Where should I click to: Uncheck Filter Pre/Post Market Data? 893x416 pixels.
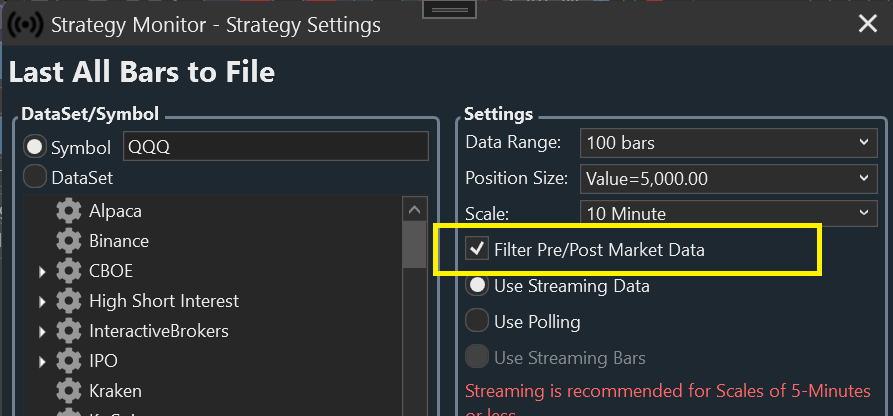point(478,250)
